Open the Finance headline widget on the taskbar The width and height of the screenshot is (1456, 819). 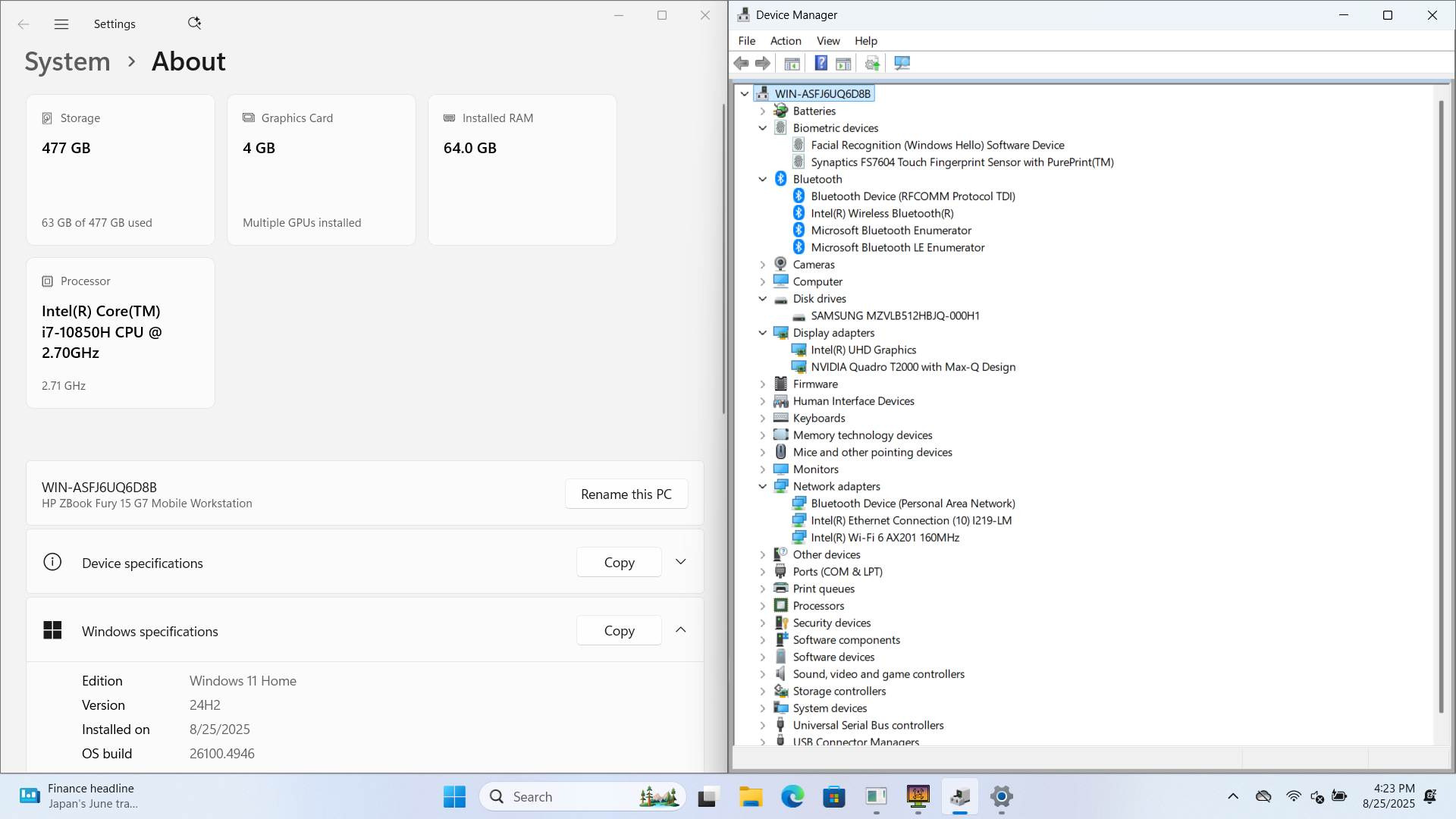[x=78, y=796]
